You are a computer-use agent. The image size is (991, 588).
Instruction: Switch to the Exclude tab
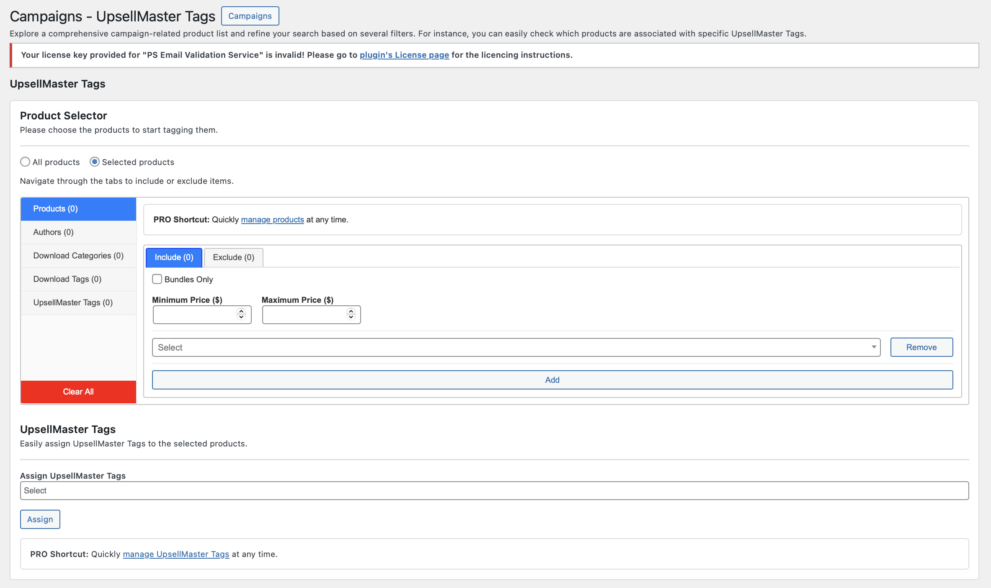(232, 257)
